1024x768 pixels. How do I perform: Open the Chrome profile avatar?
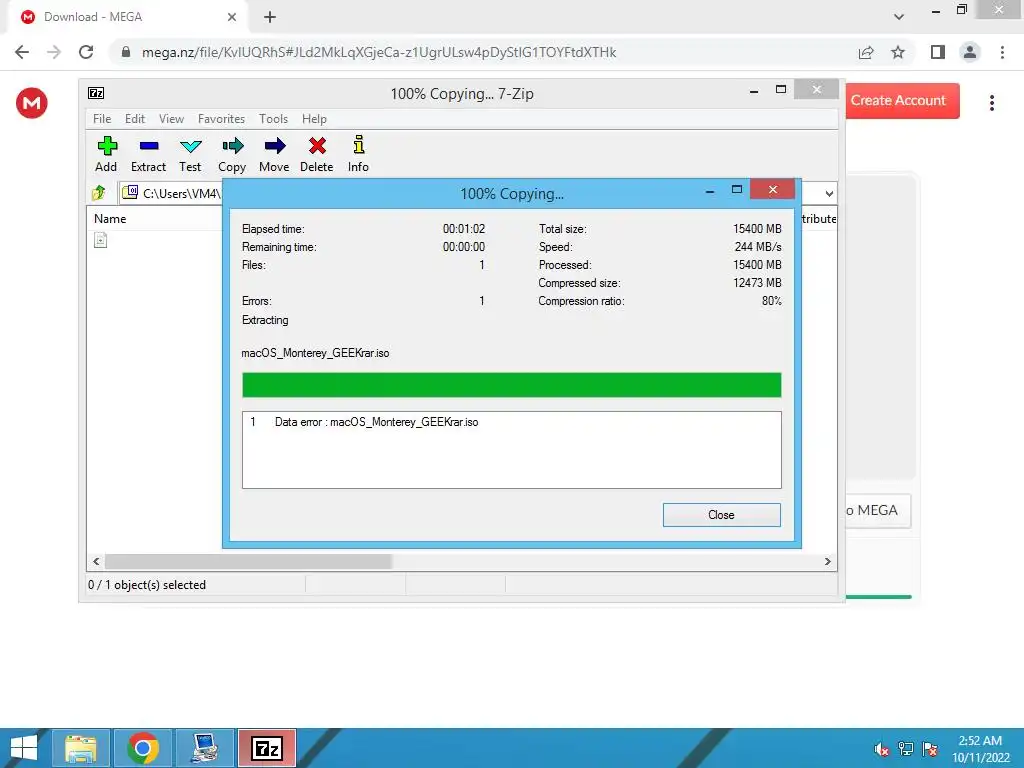(970, 52)
